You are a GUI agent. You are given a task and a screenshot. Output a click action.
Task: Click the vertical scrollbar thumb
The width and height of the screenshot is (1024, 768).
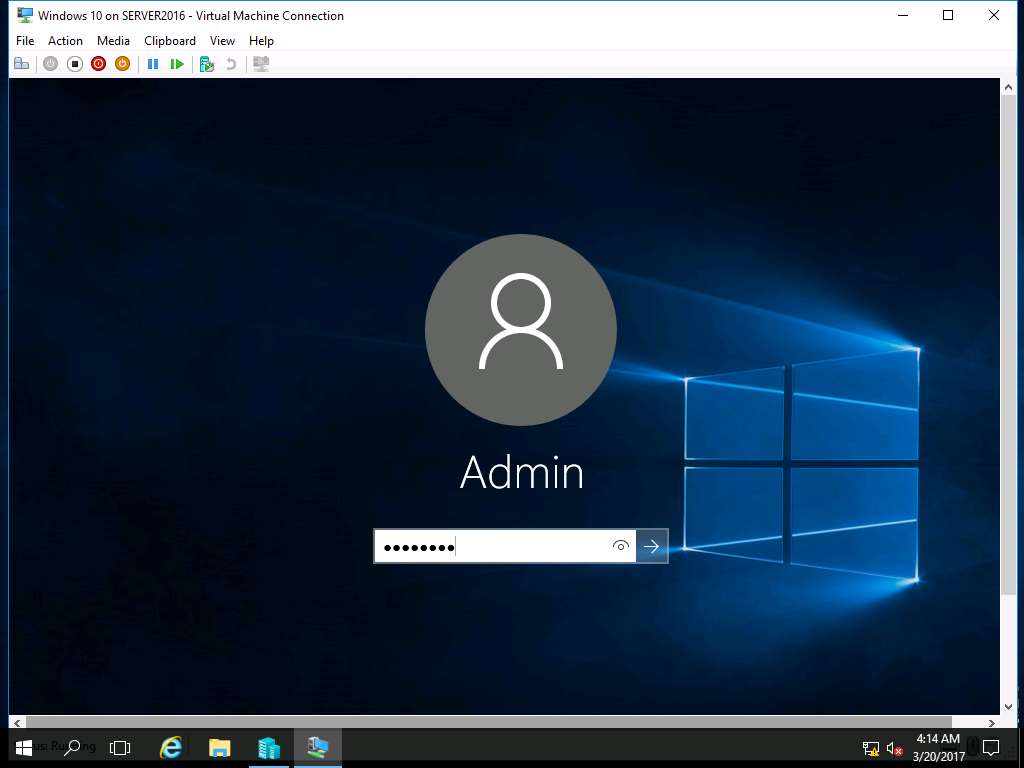(1008, 345)
